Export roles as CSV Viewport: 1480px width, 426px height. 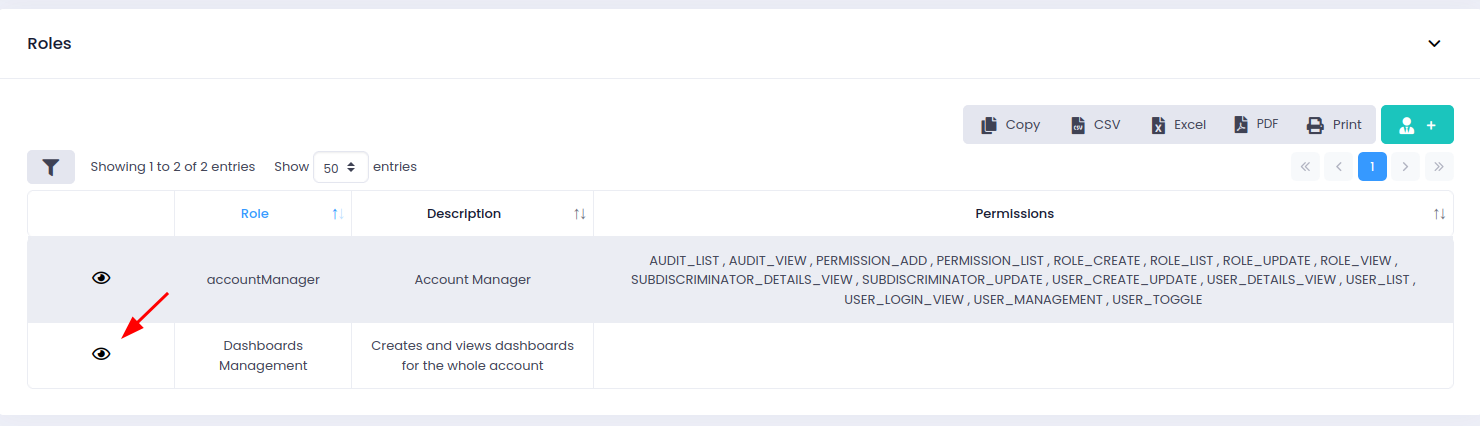(x=1095, y=125)
